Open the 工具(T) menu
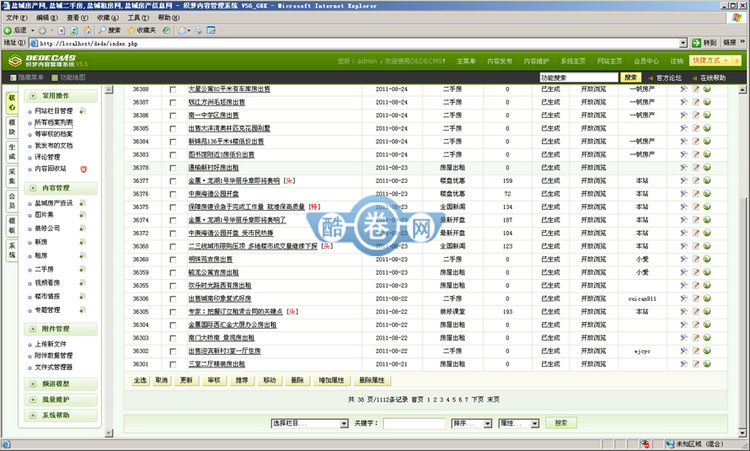The height and width of the screenshot is (451, 750). click(138, 18)
